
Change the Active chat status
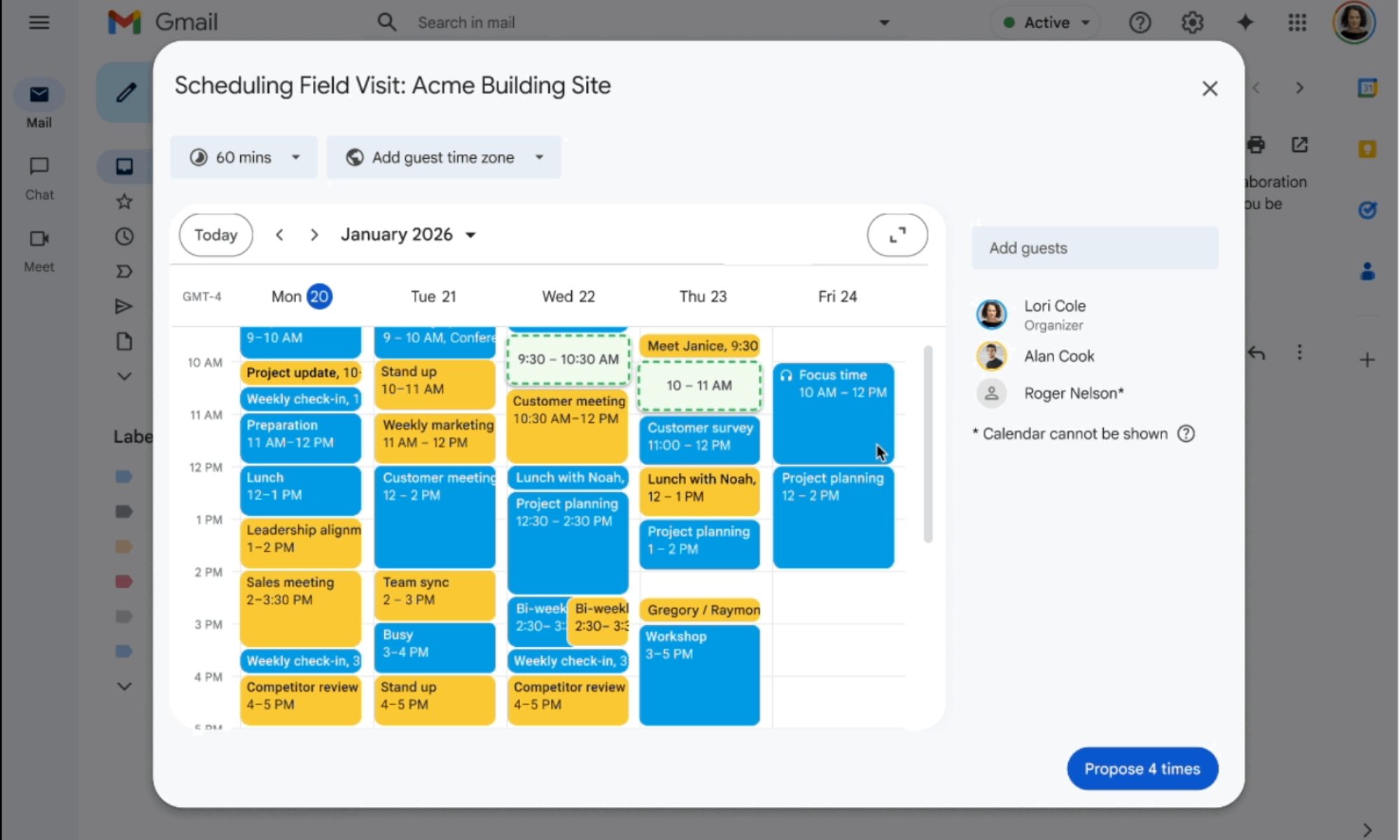click(1044, 22)
